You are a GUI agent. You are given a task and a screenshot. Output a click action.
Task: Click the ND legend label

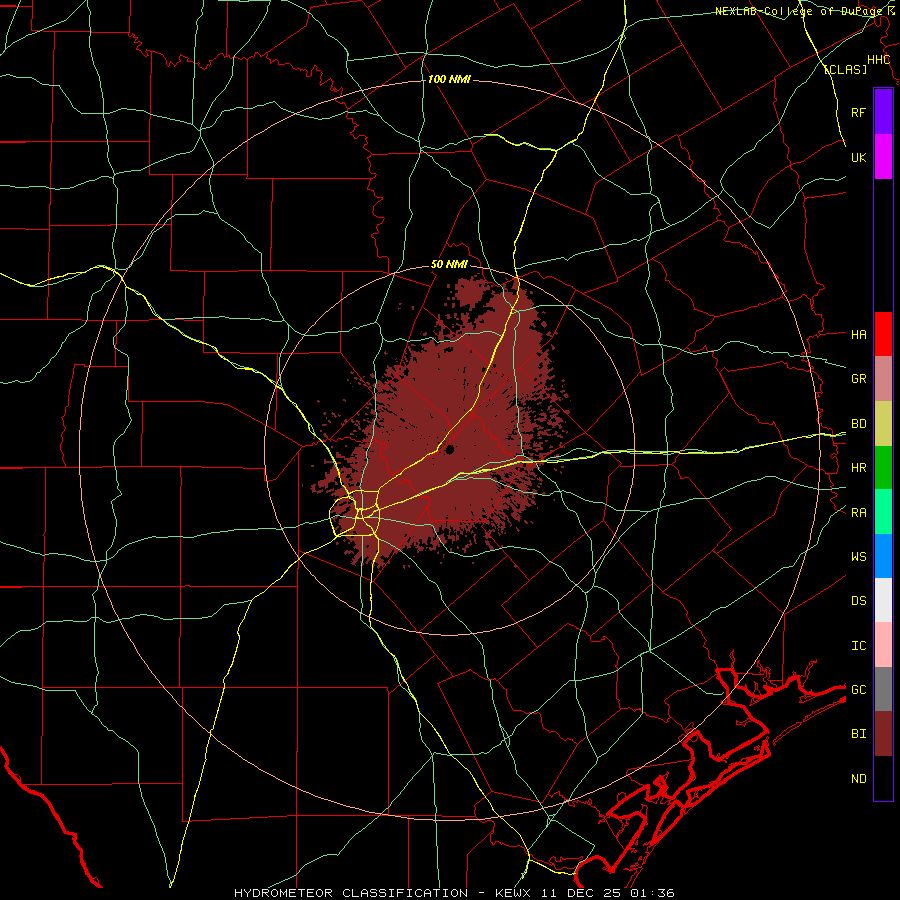click(x=858, y=778)
